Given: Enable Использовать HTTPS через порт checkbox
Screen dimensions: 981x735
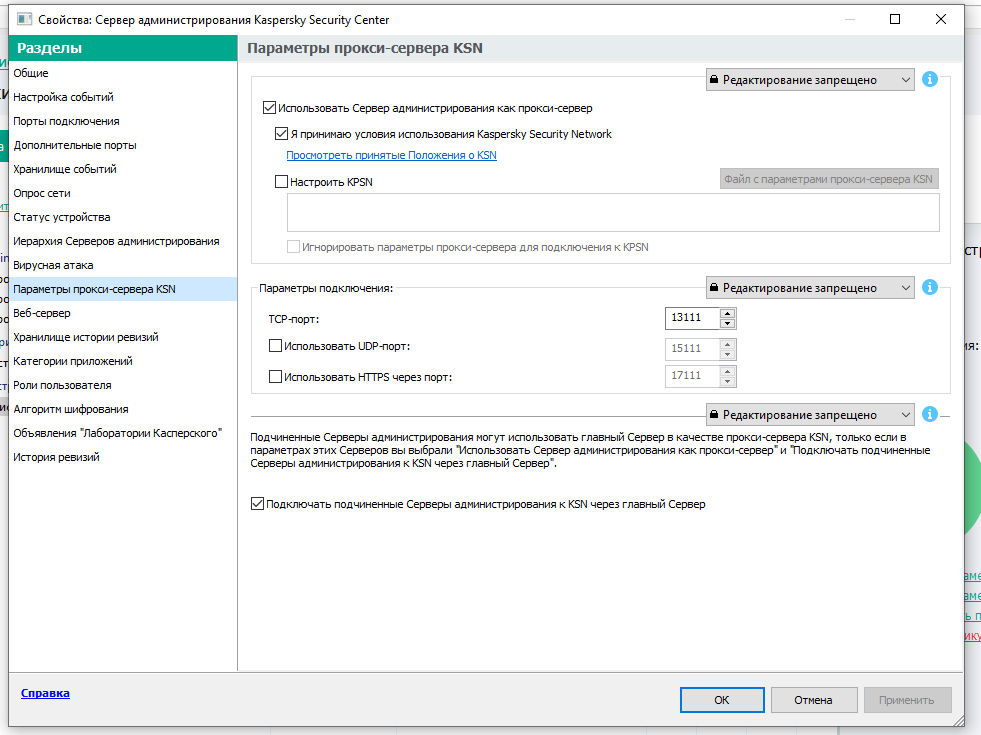Looking at the screenshot, I should [275, 377].
